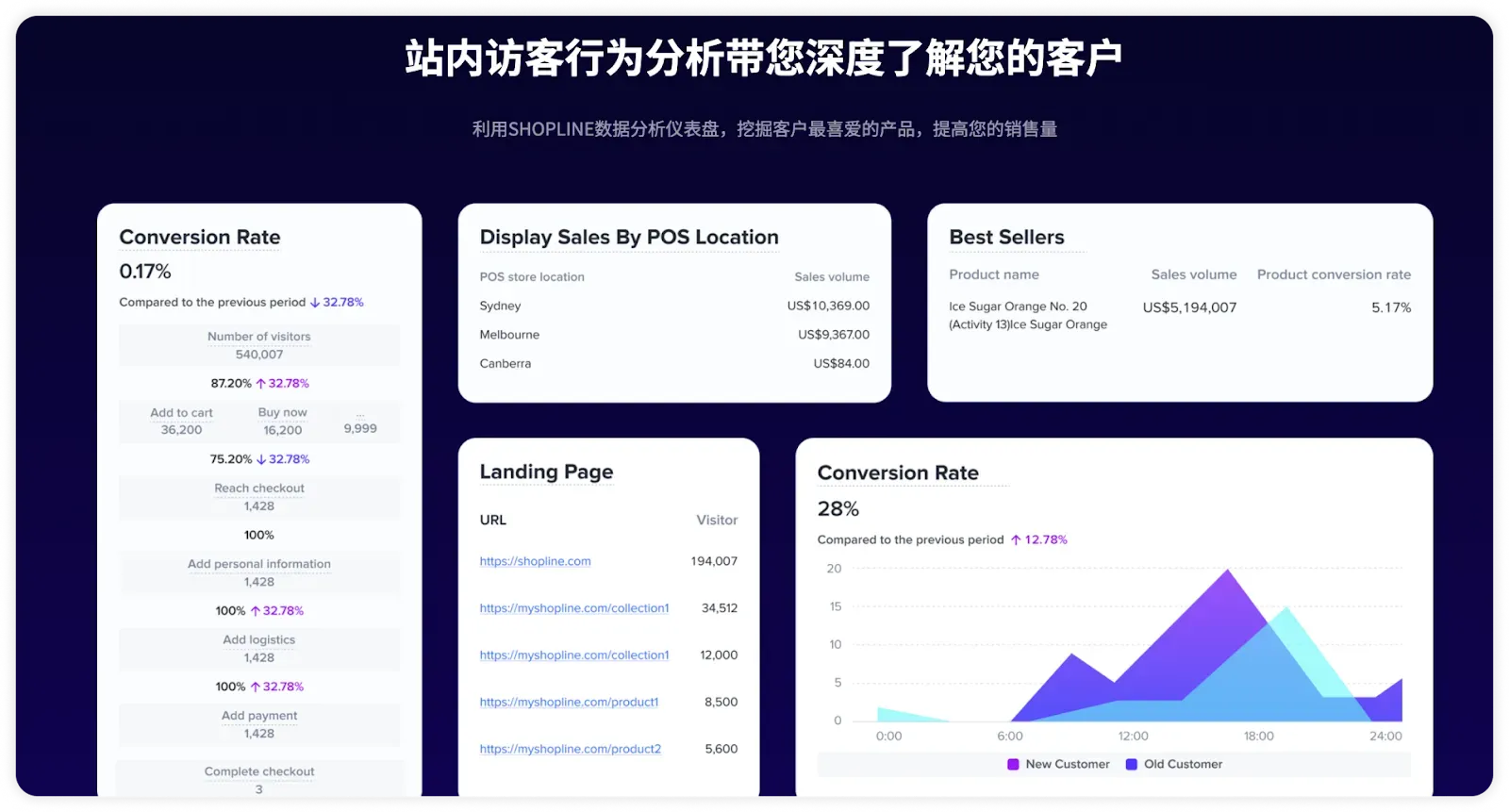
Task: Click the down arrow next to 75.20%
Action: [x=261, y=459]
